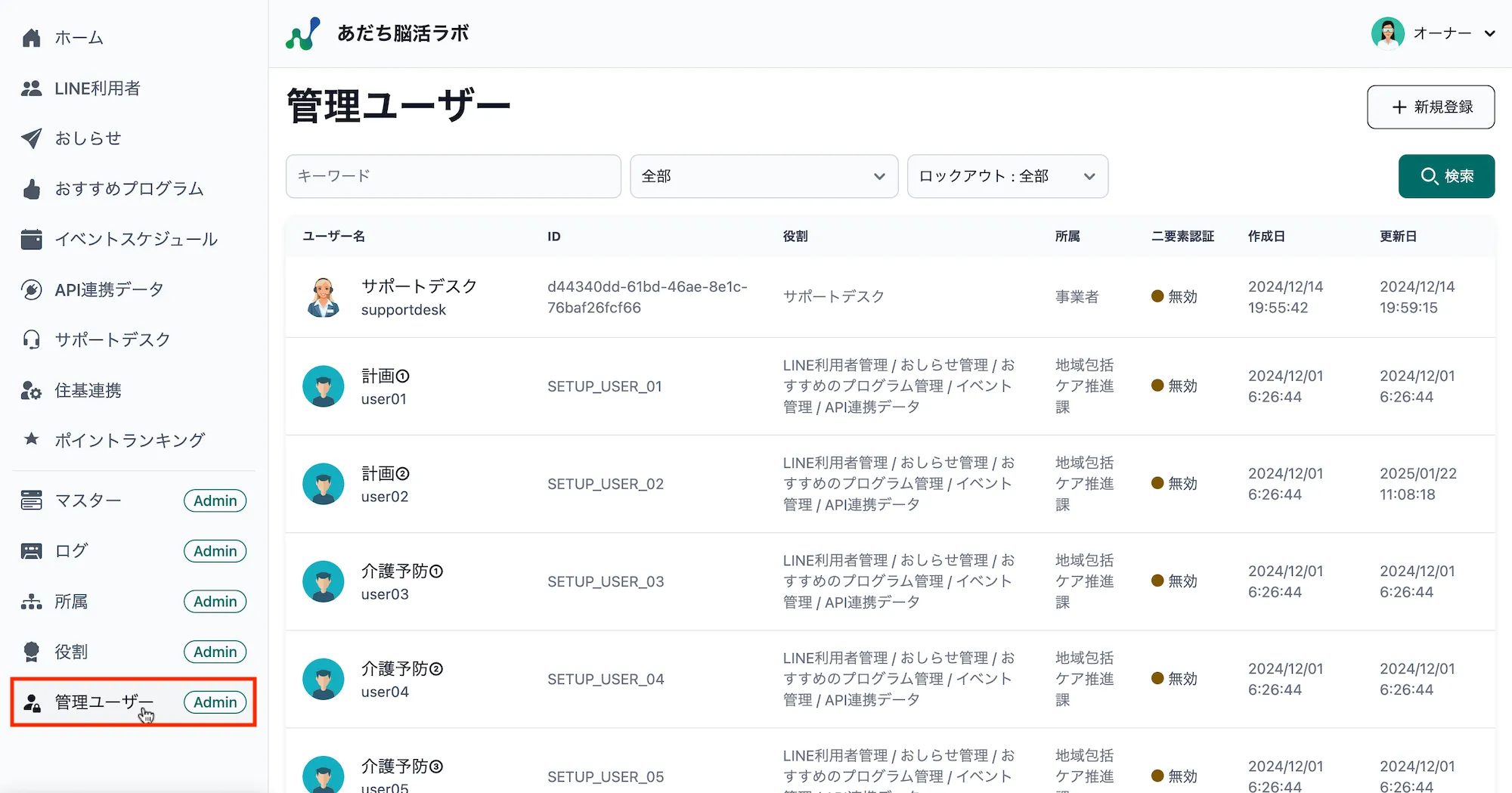Image resolution: width=1512 pixels, height=793 pixels.
Task: Click the green dot next to 無効 for user03
Action: tap(1157, 581)
